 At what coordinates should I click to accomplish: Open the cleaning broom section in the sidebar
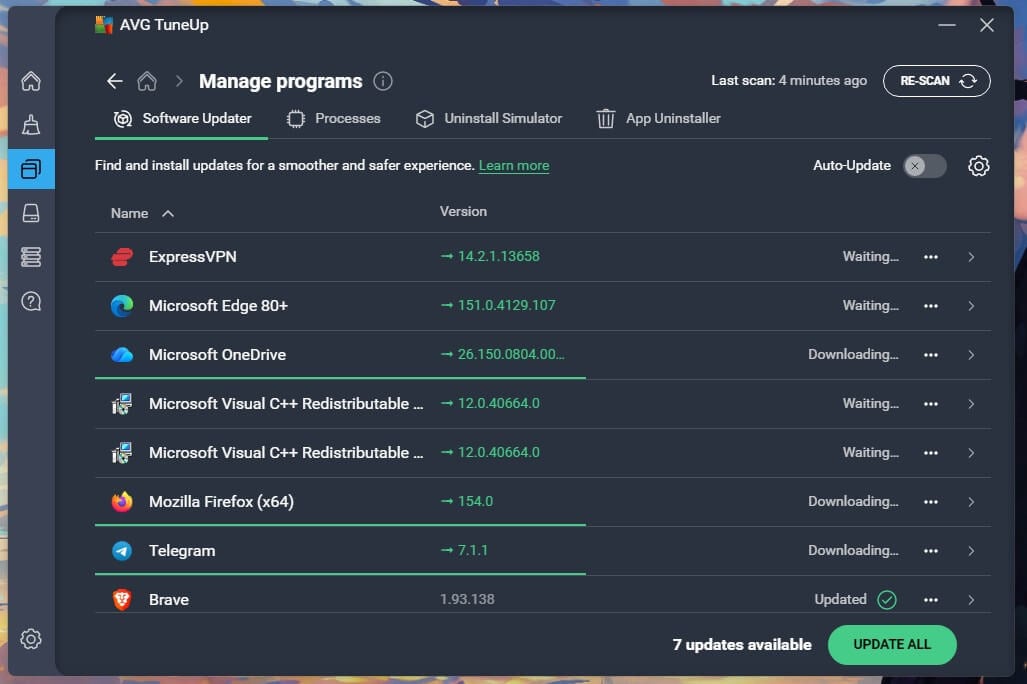pos(31,124)
